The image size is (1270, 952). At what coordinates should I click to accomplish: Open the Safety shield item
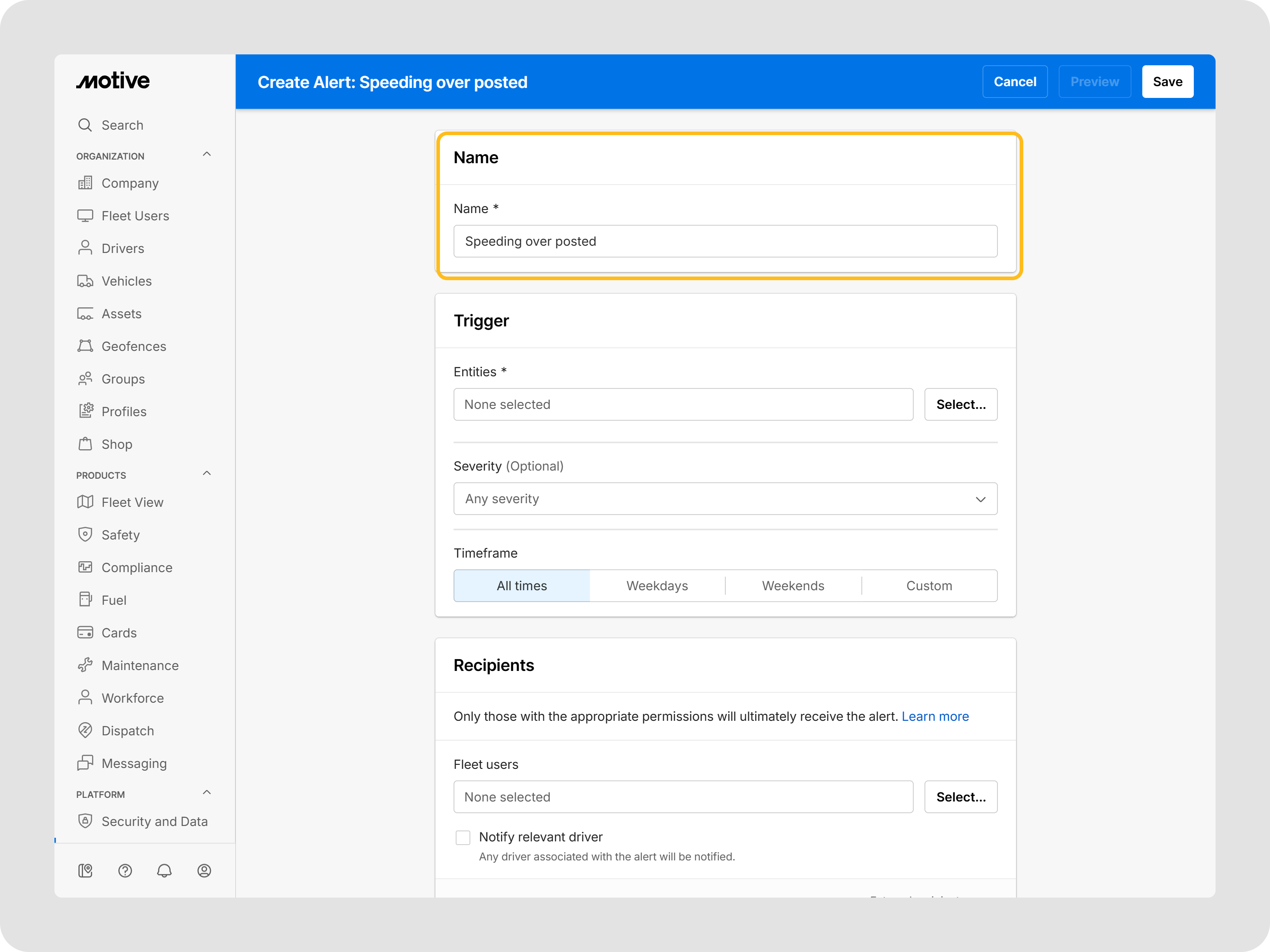pyautogui.click(x=120, y=535)
